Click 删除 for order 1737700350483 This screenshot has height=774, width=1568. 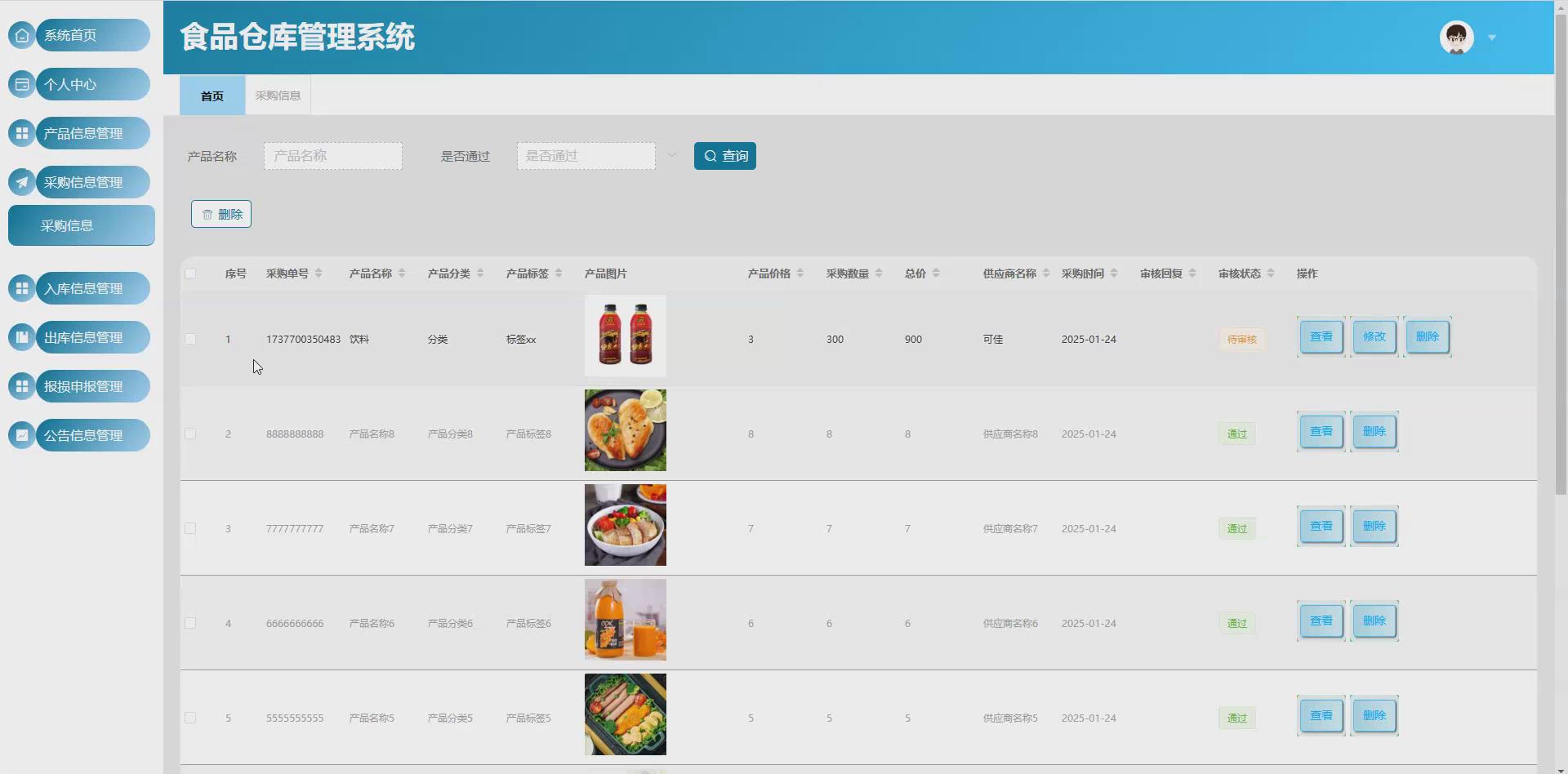tap(1428, 336)
